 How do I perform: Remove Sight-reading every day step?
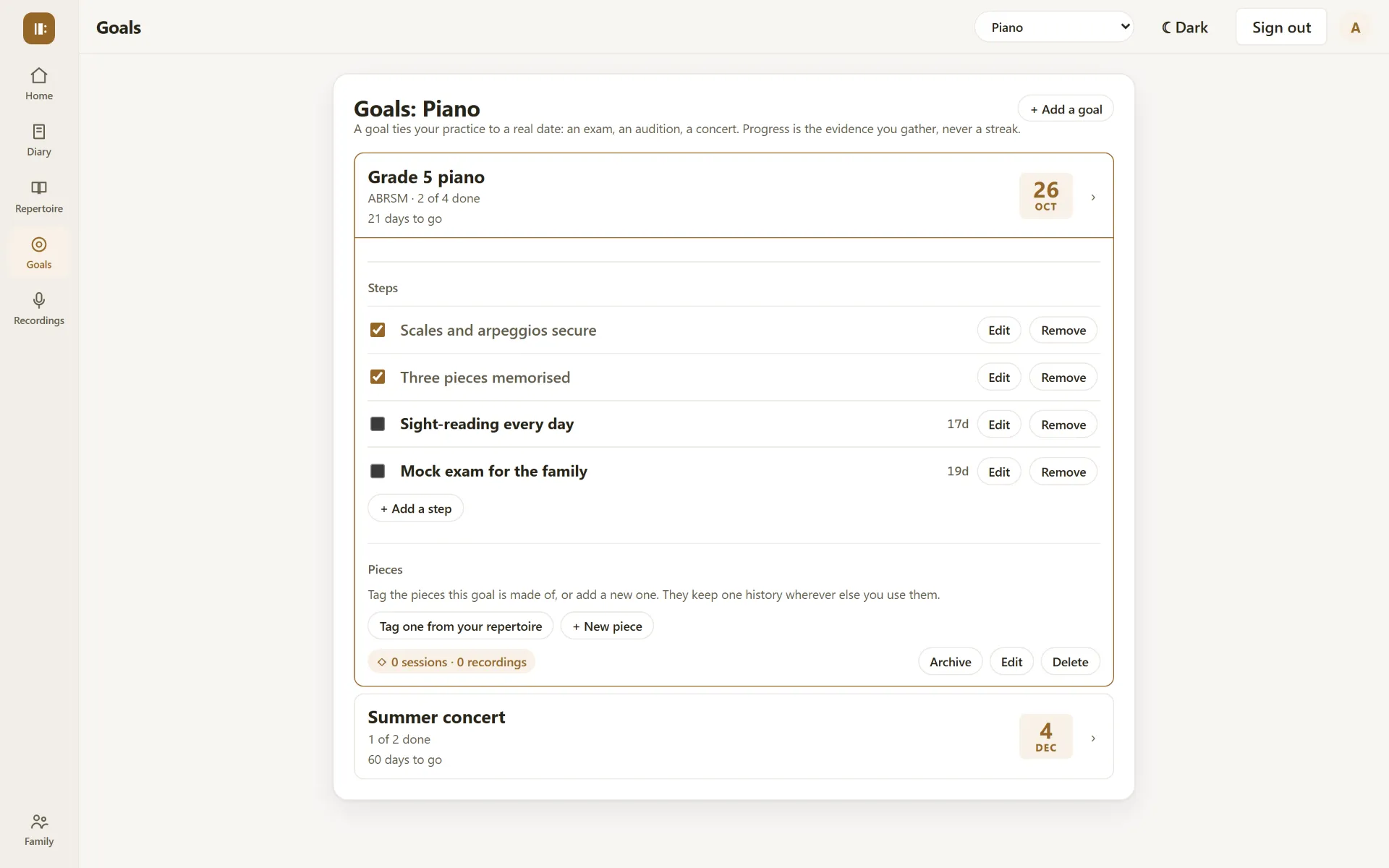click(x=1063, y=425)
